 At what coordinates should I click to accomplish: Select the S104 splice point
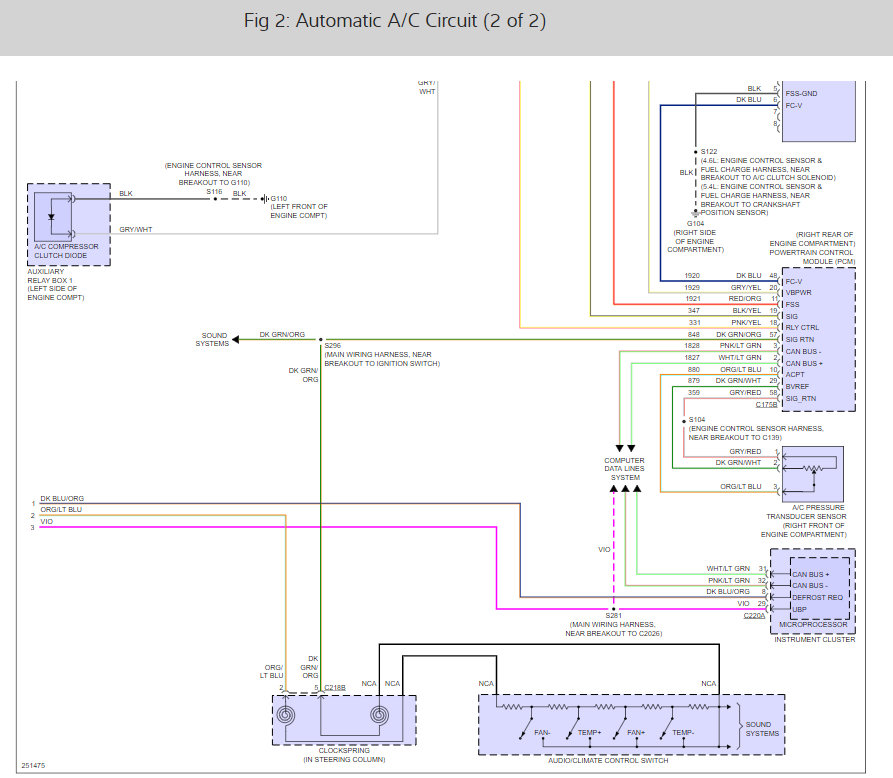click(685, 420)
